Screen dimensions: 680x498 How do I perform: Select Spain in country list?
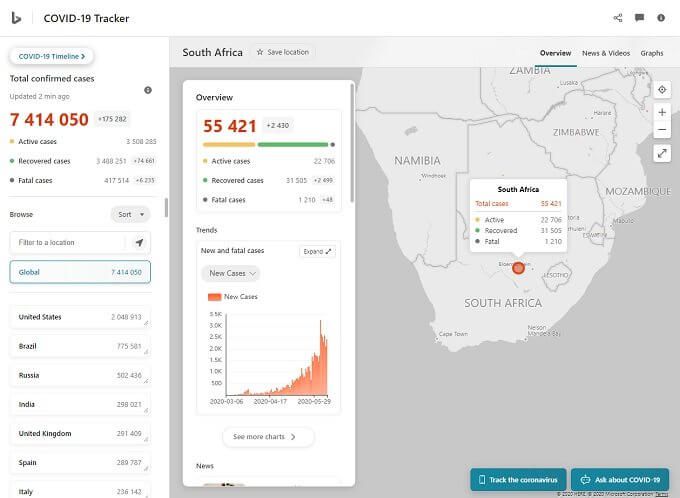(80, 462)
